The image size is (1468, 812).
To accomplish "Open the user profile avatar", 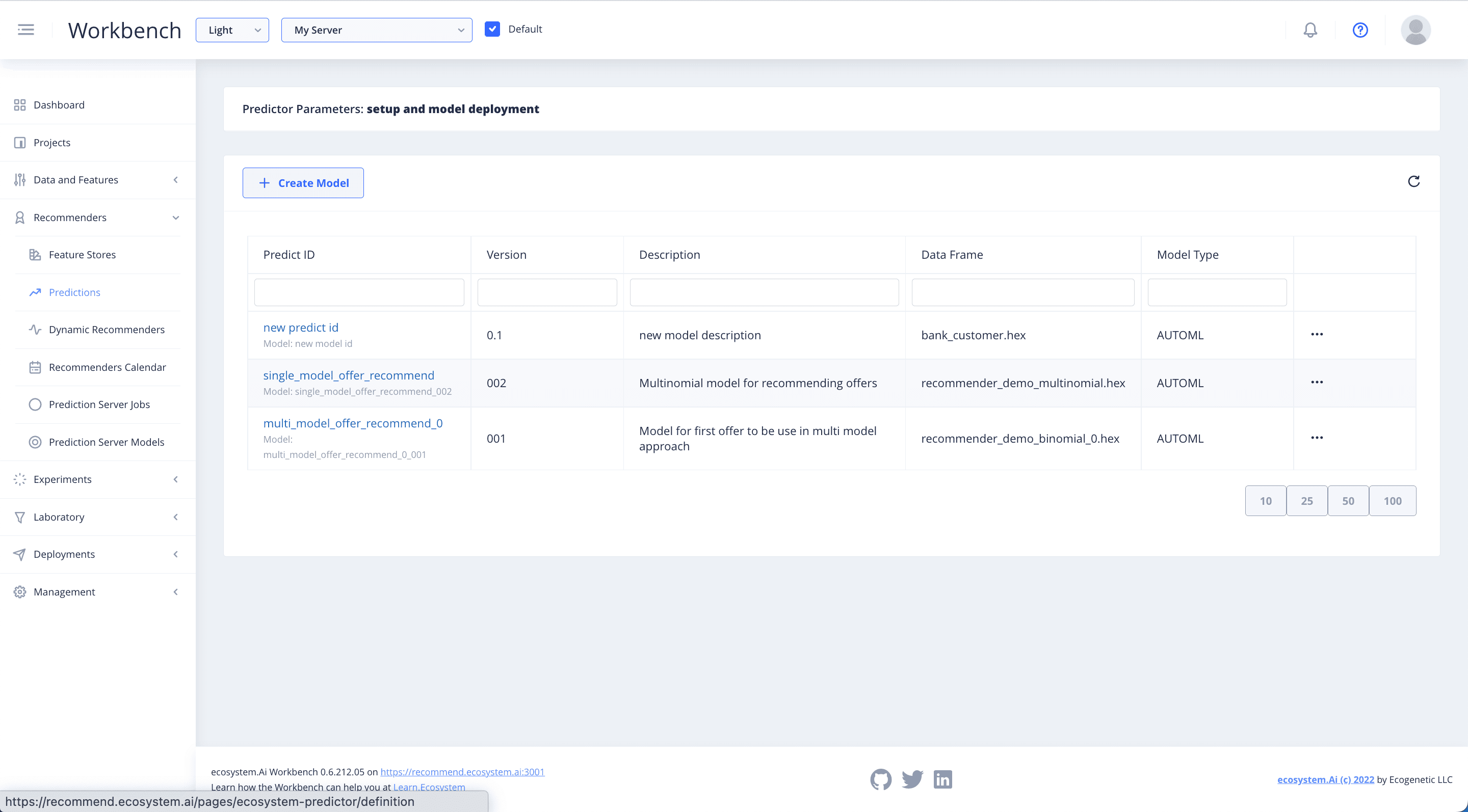I will (x=1415, y=30).
